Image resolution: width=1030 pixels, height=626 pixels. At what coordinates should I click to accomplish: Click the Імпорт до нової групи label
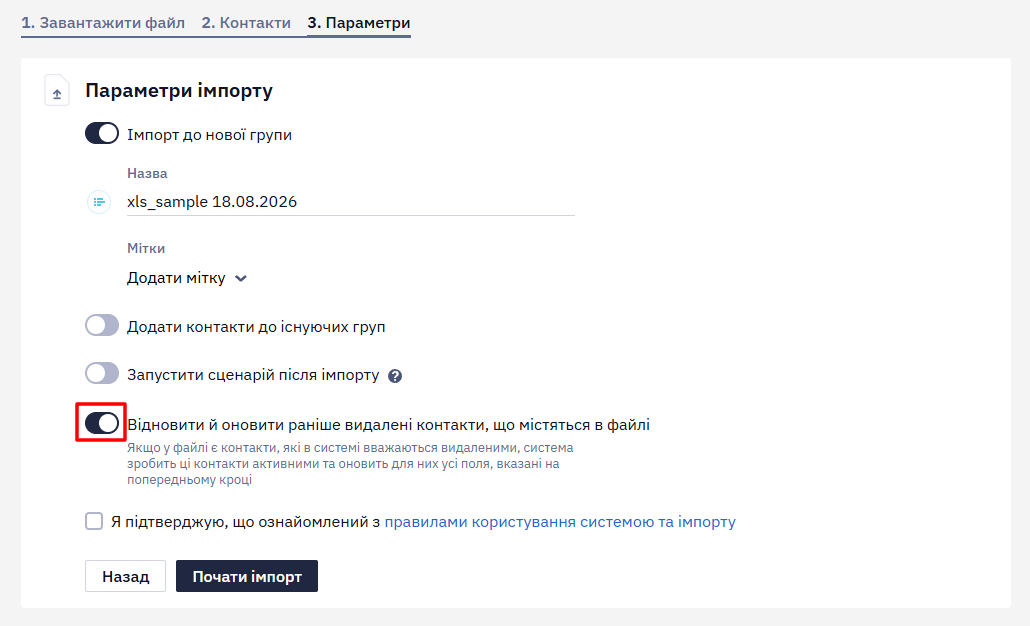(x=210, y=135)
